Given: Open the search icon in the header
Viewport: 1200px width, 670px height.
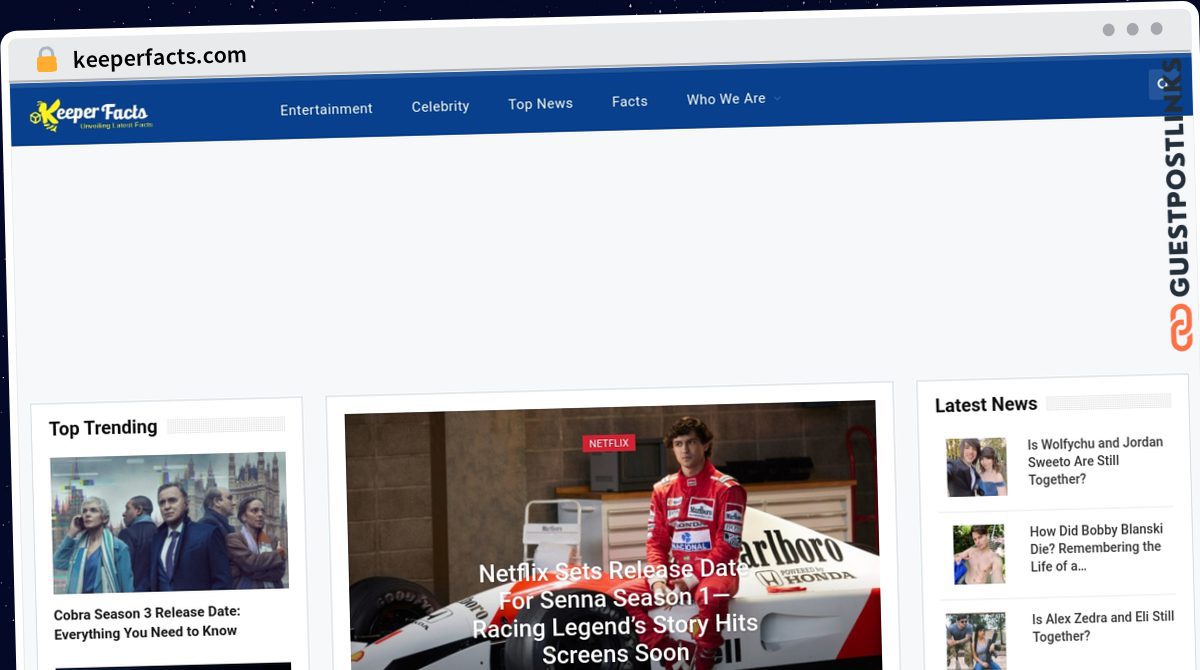Looking at the screenshot, I should pyautogui.click(x=1161, y=84).
